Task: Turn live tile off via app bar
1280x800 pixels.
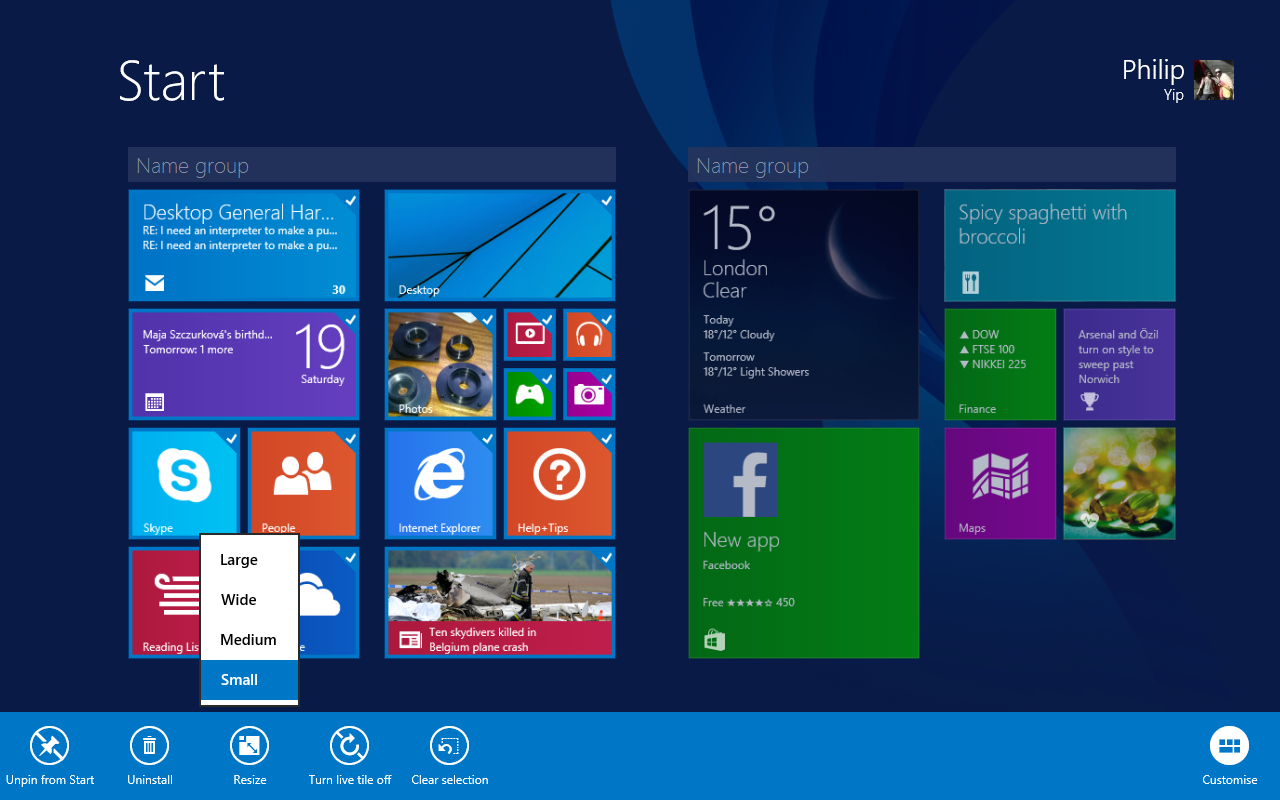Action: [349, 745]
